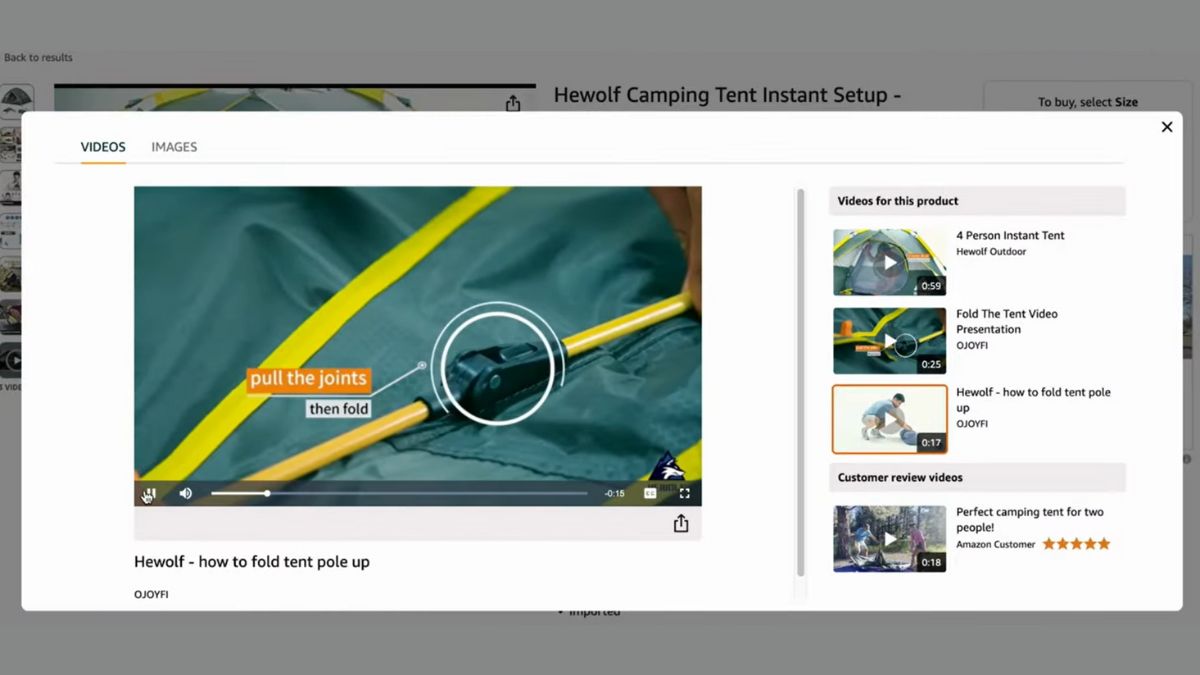
Task: Play the "4 Person Instant Tent" video
Action: coord(889,262)
